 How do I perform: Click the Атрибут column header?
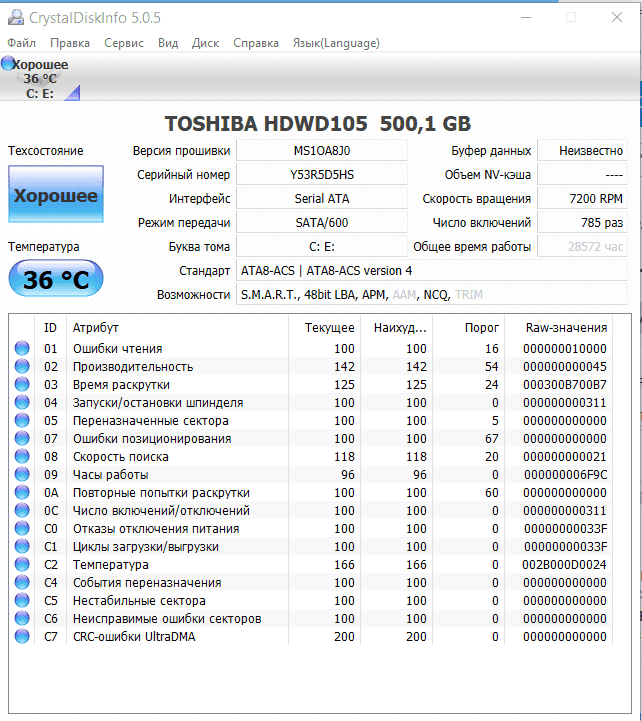(177, 327)
